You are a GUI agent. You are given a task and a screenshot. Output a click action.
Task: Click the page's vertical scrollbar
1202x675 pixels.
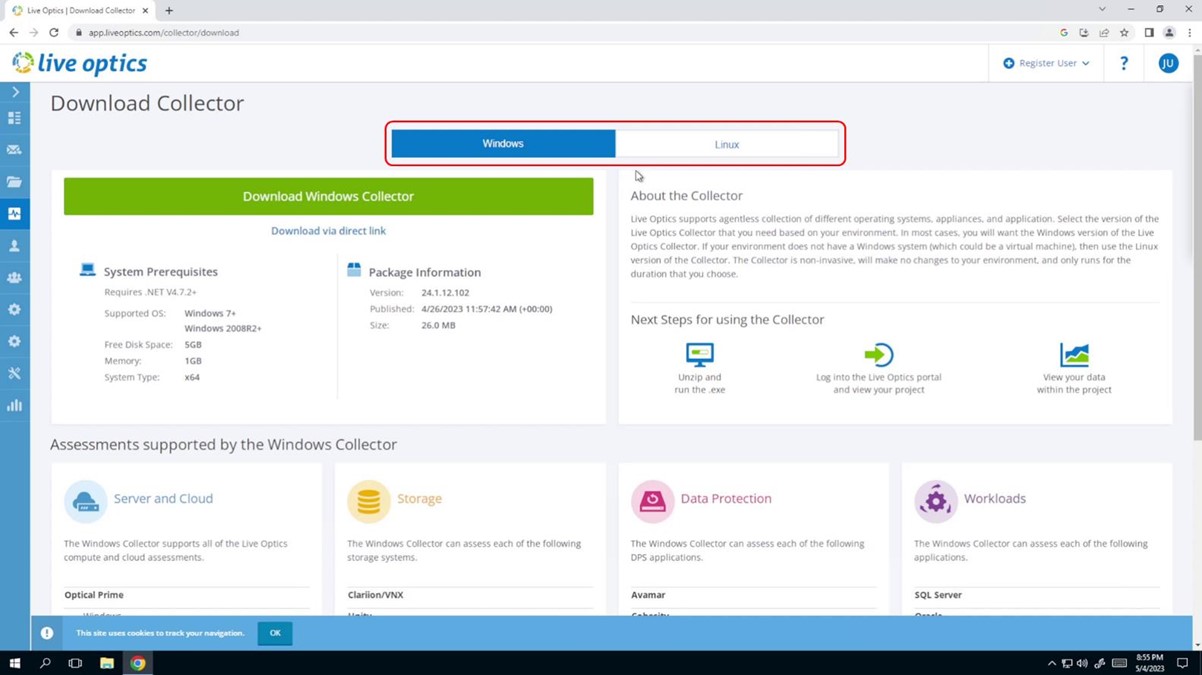pos(1196,260)
